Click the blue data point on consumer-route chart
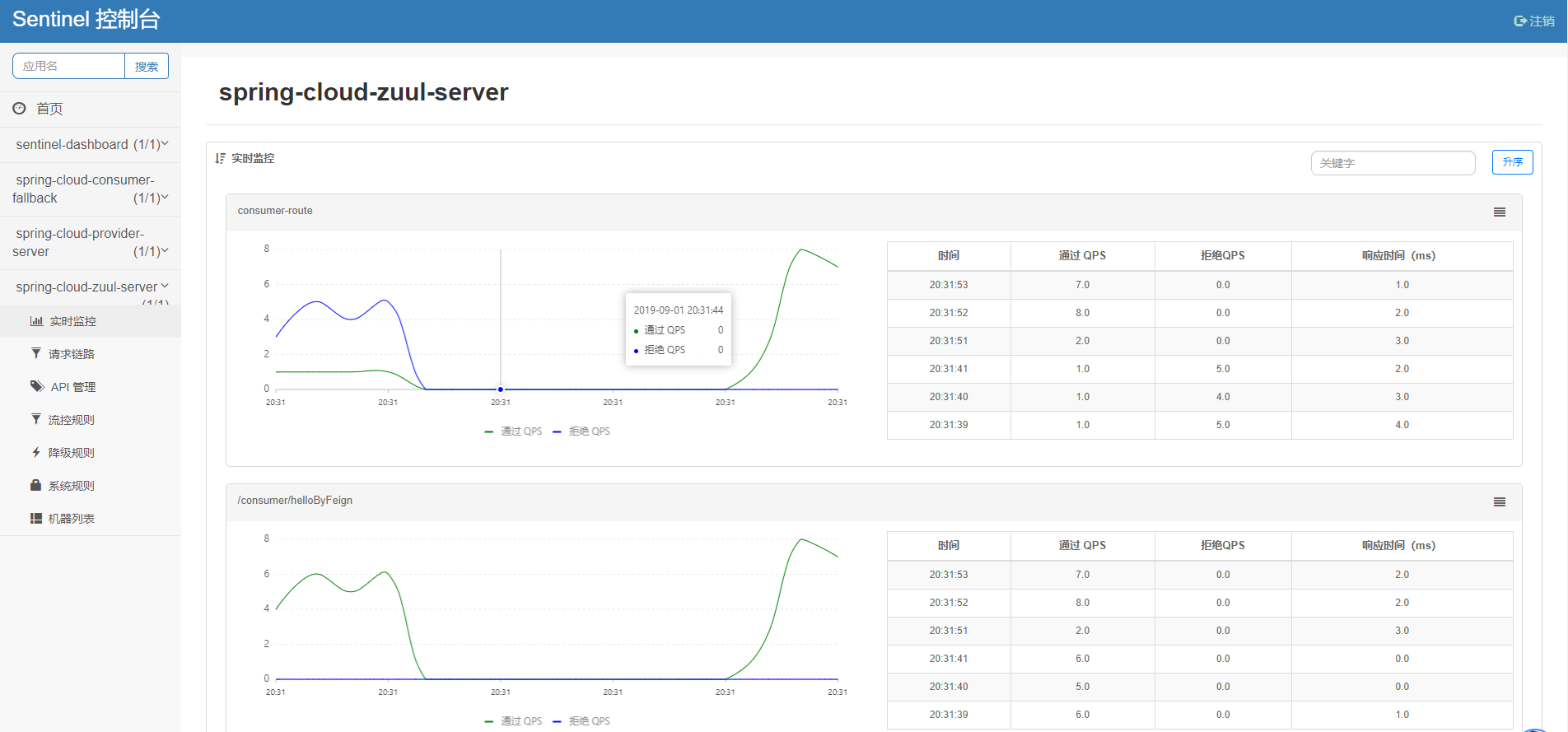Viewport: 1568px width, 732px height. click(501, 389)
